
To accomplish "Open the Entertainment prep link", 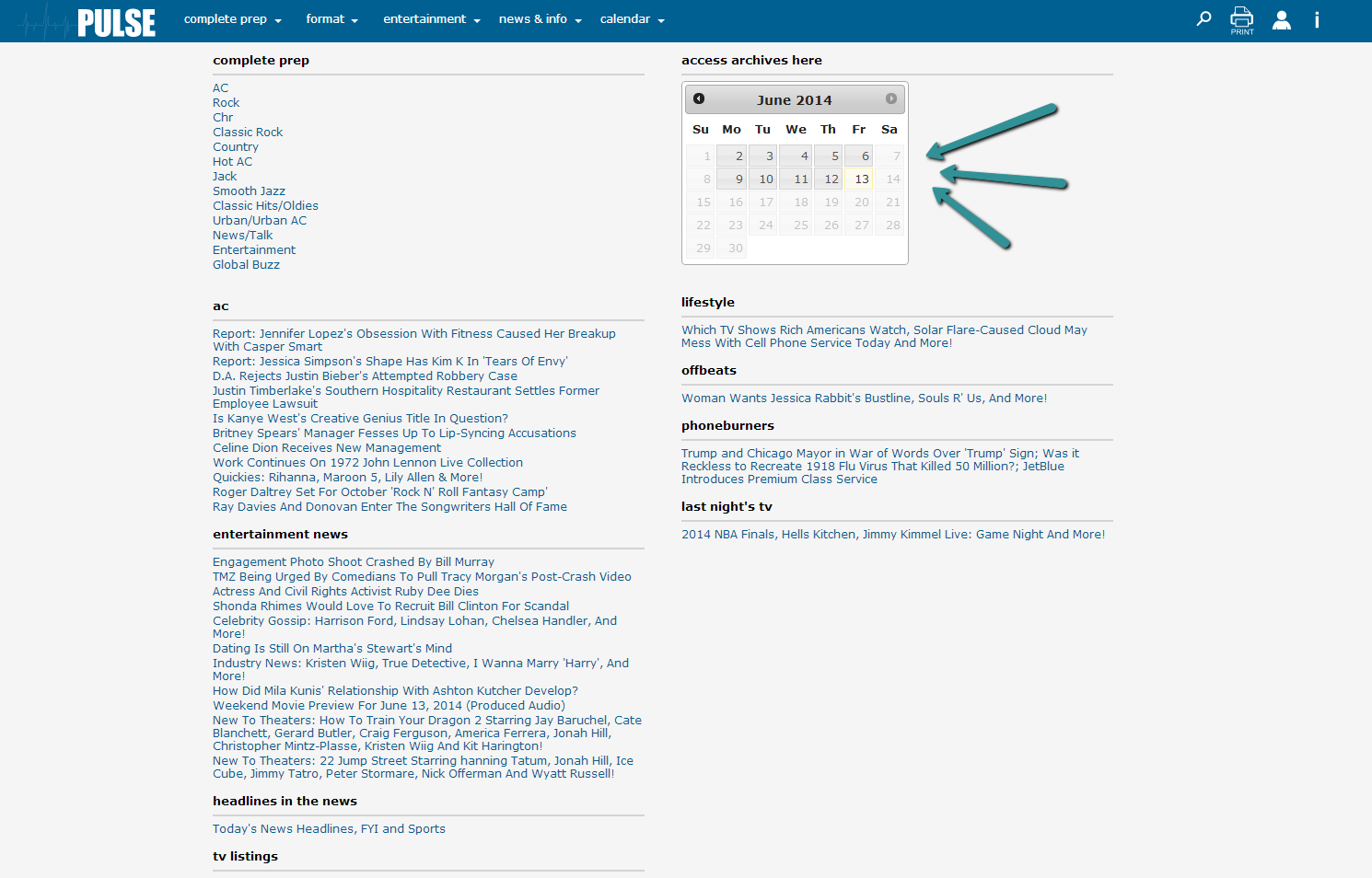I will (254, 250).
